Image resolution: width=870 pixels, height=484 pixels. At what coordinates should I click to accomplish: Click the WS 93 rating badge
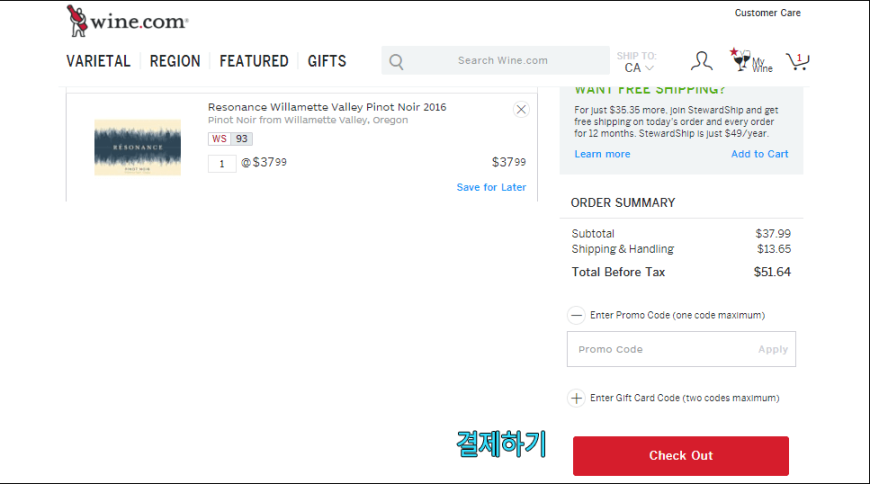[x=230, y=139]
